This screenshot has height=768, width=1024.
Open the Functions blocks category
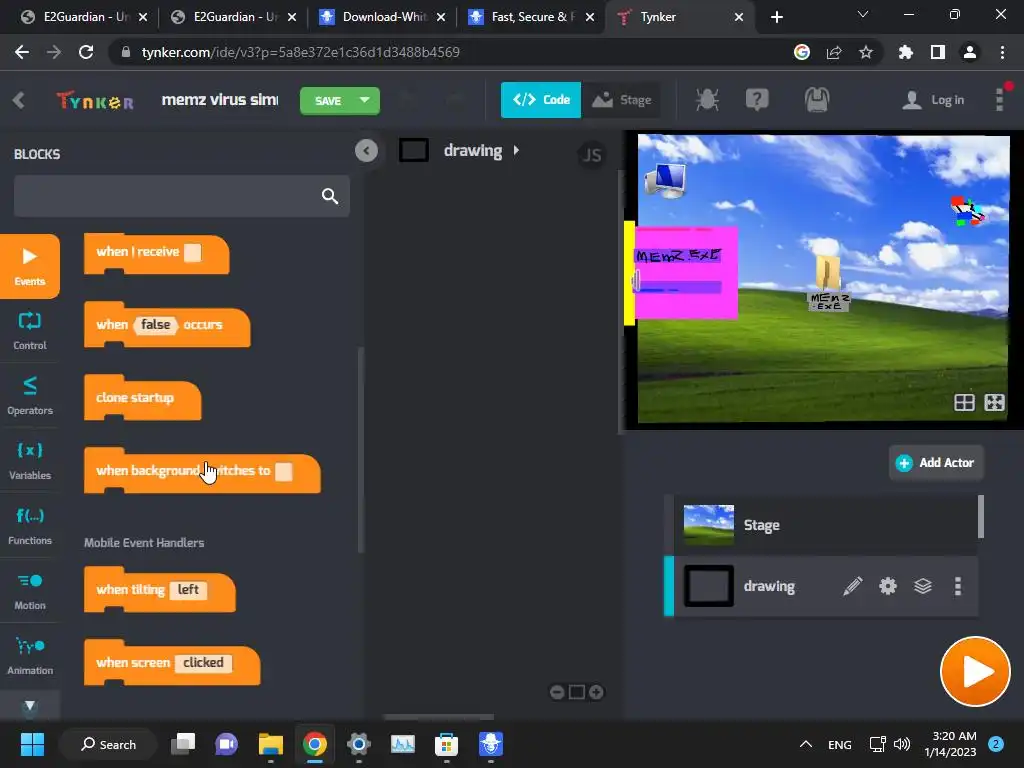pos(29,526)
